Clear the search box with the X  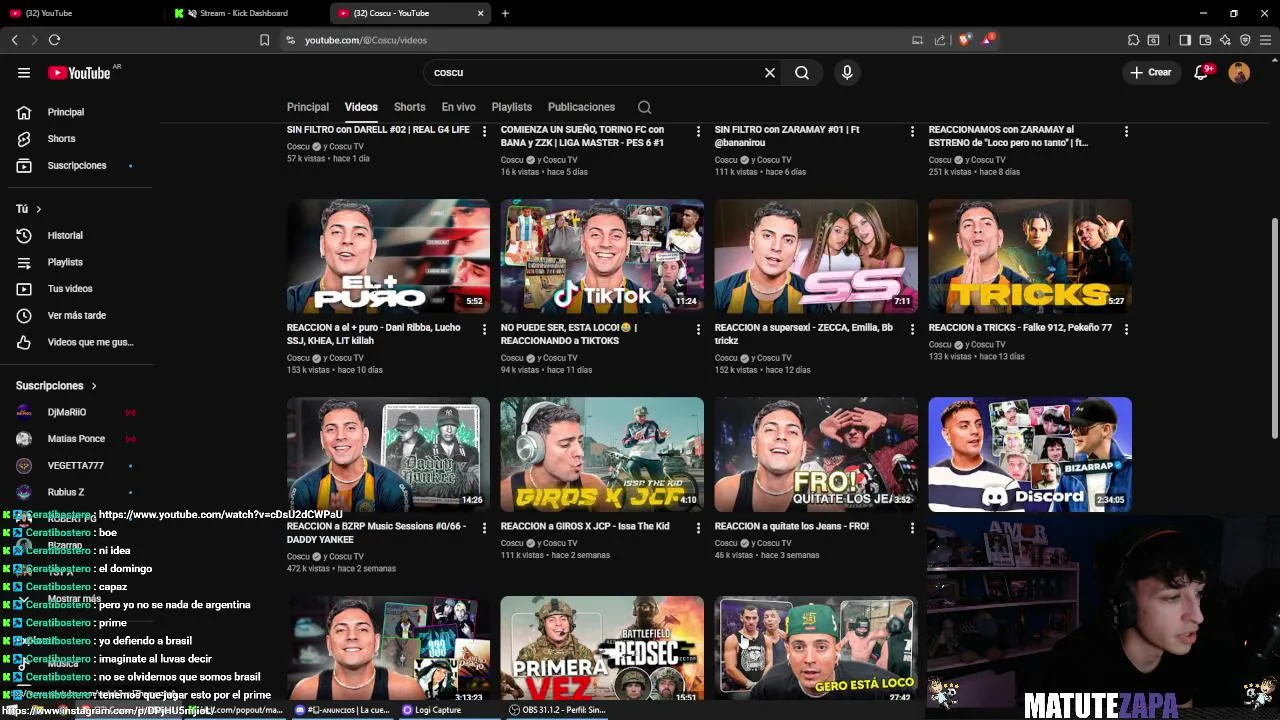pyautogui.click(x=770, y=72)
